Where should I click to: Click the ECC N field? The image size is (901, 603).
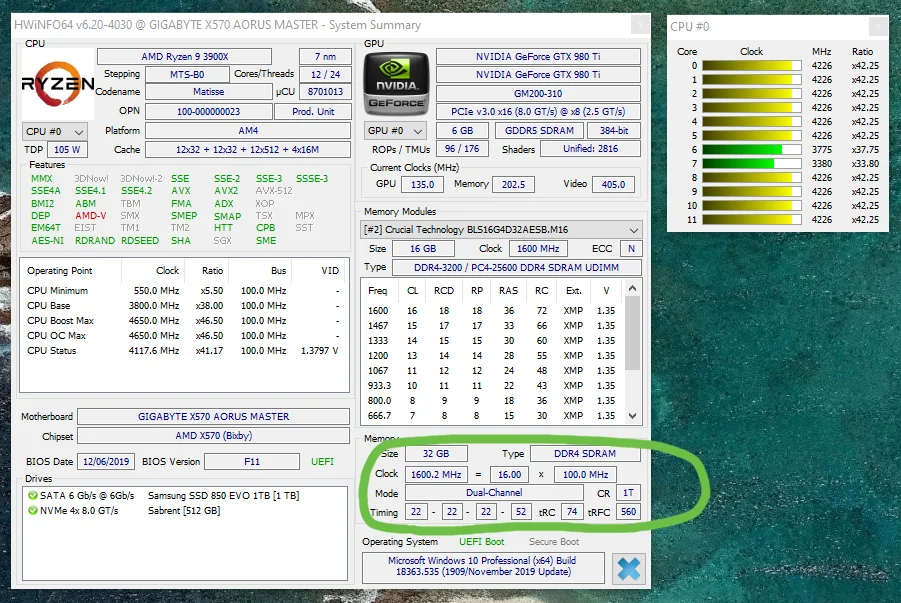coord(632,249)
